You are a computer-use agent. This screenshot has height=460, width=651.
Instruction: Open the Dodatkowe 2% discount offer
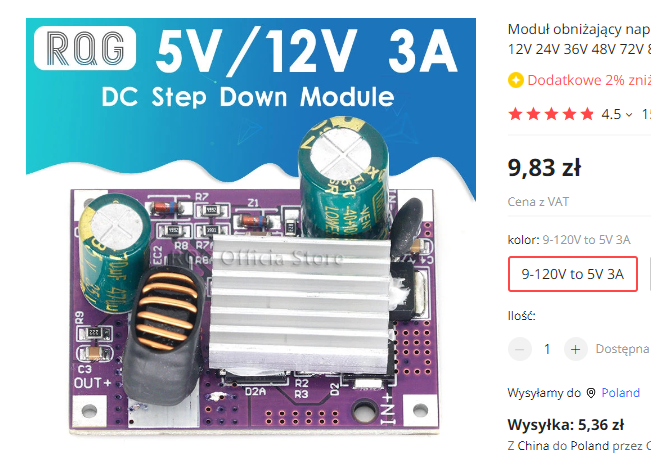tap(588, 80)
